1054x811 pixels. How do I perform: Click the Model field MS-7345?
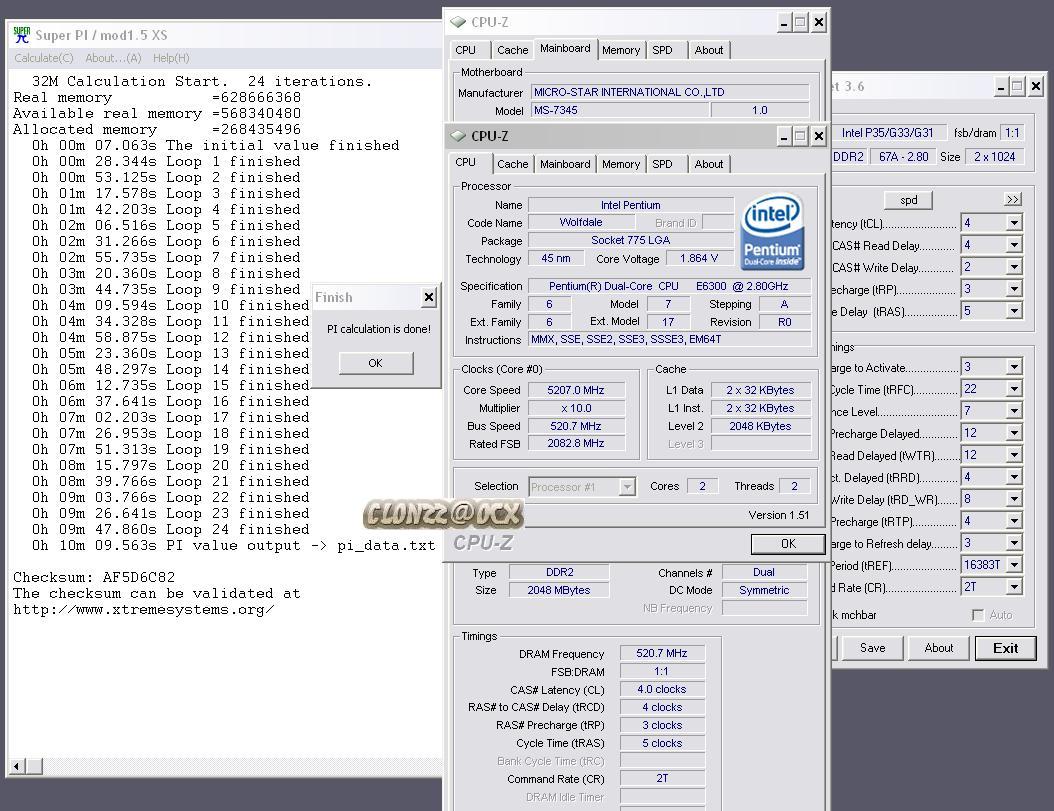[x=619, y=110]
